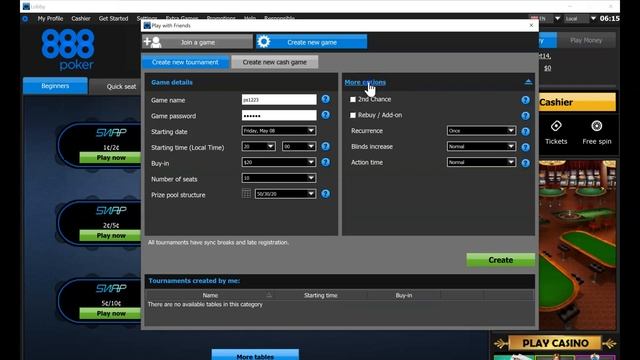Switch to Play Money tab

click(586, 40)
